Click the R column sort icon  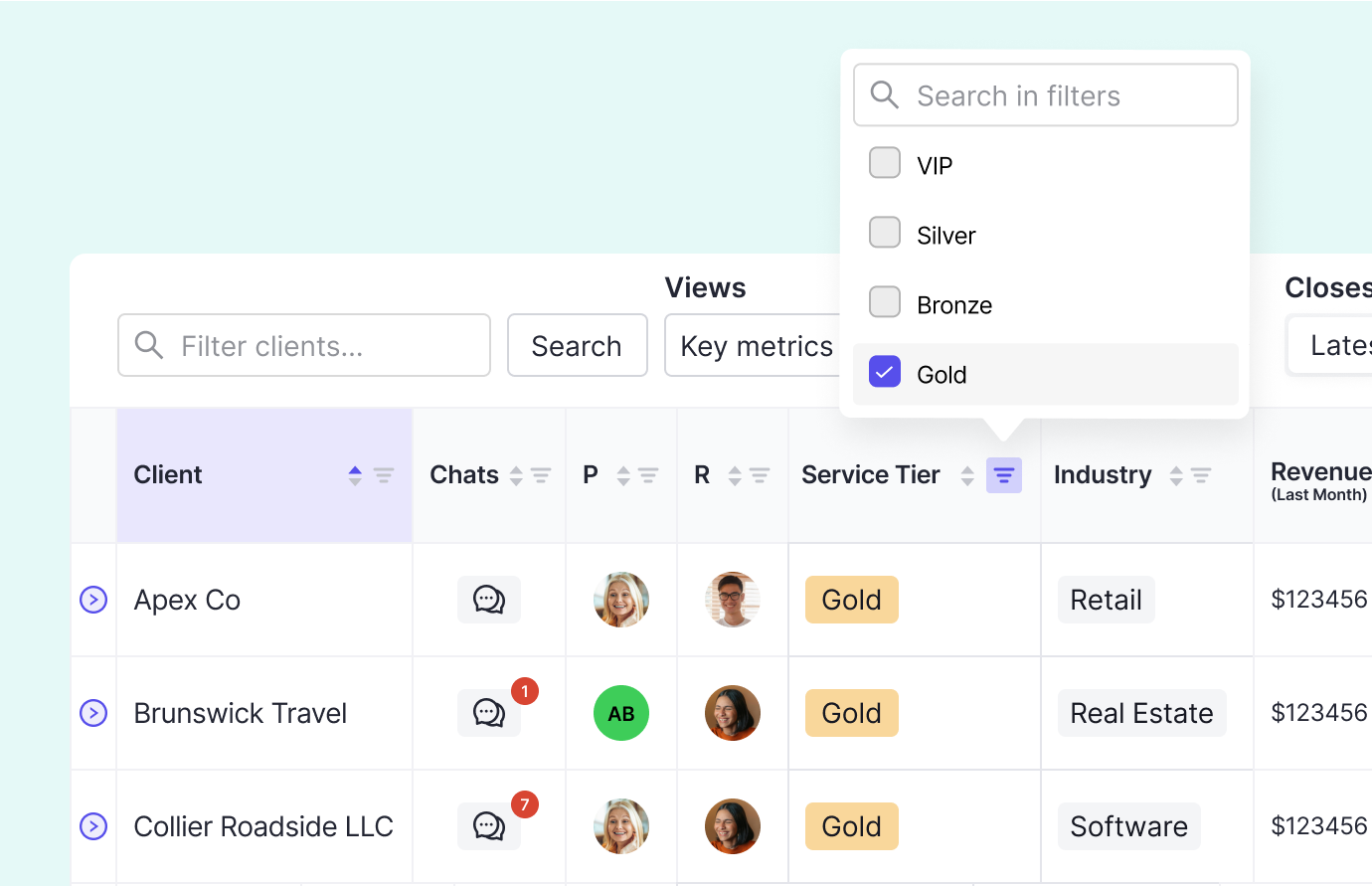pyautogui.click(x=733, y=474)
